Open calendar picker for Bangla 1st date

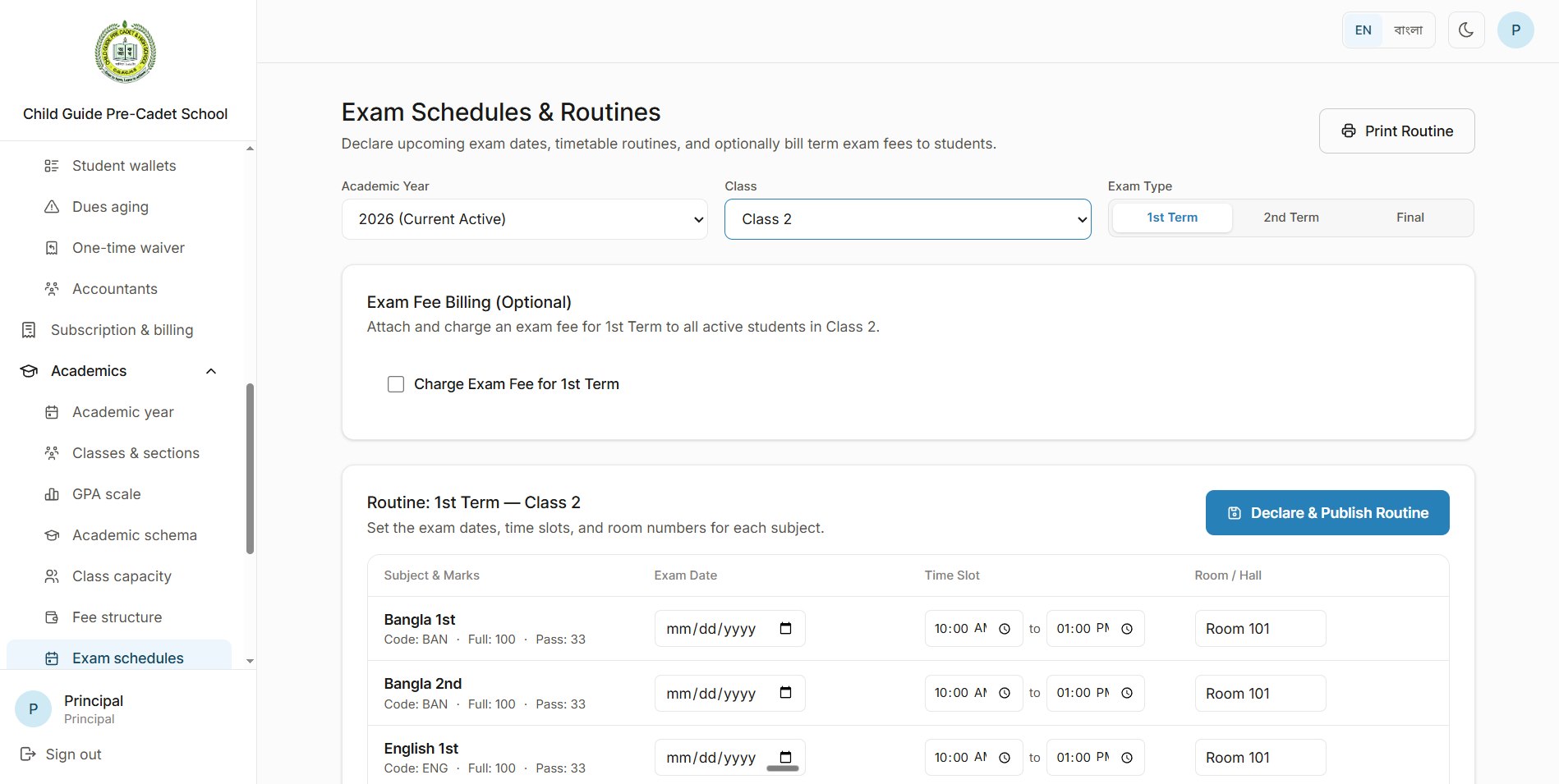click(x=785, y=628)
